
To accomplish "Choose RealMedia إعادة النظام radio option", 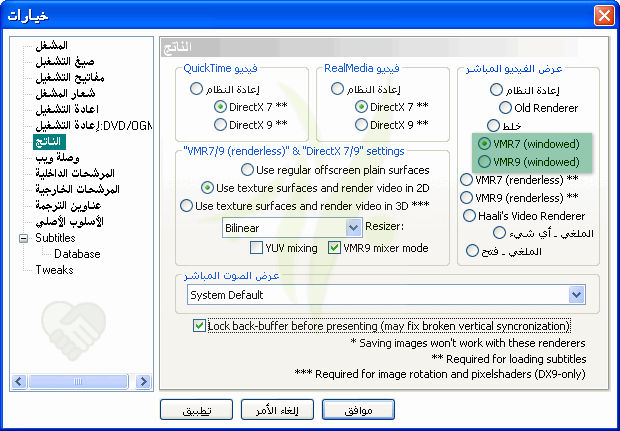I will (337, 89).
